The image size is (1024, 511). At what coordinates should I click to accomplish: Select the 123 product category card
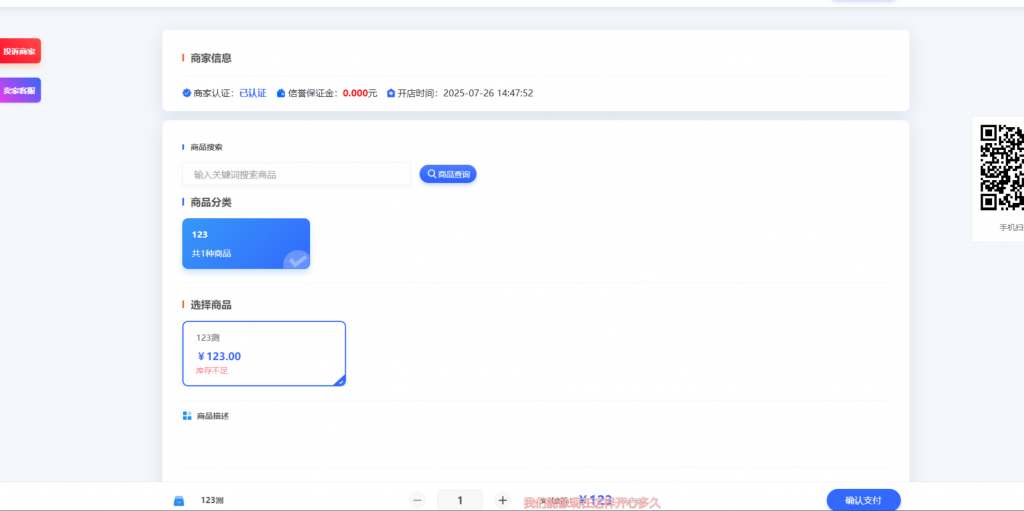tap(245, 243)
